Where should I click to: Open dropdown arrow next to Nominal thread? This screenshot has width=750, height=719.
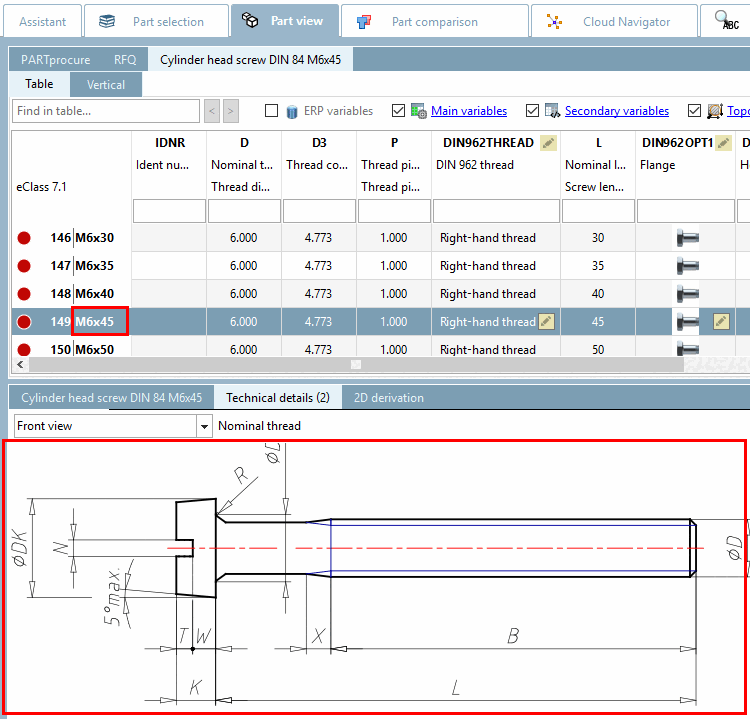[204, 426]
